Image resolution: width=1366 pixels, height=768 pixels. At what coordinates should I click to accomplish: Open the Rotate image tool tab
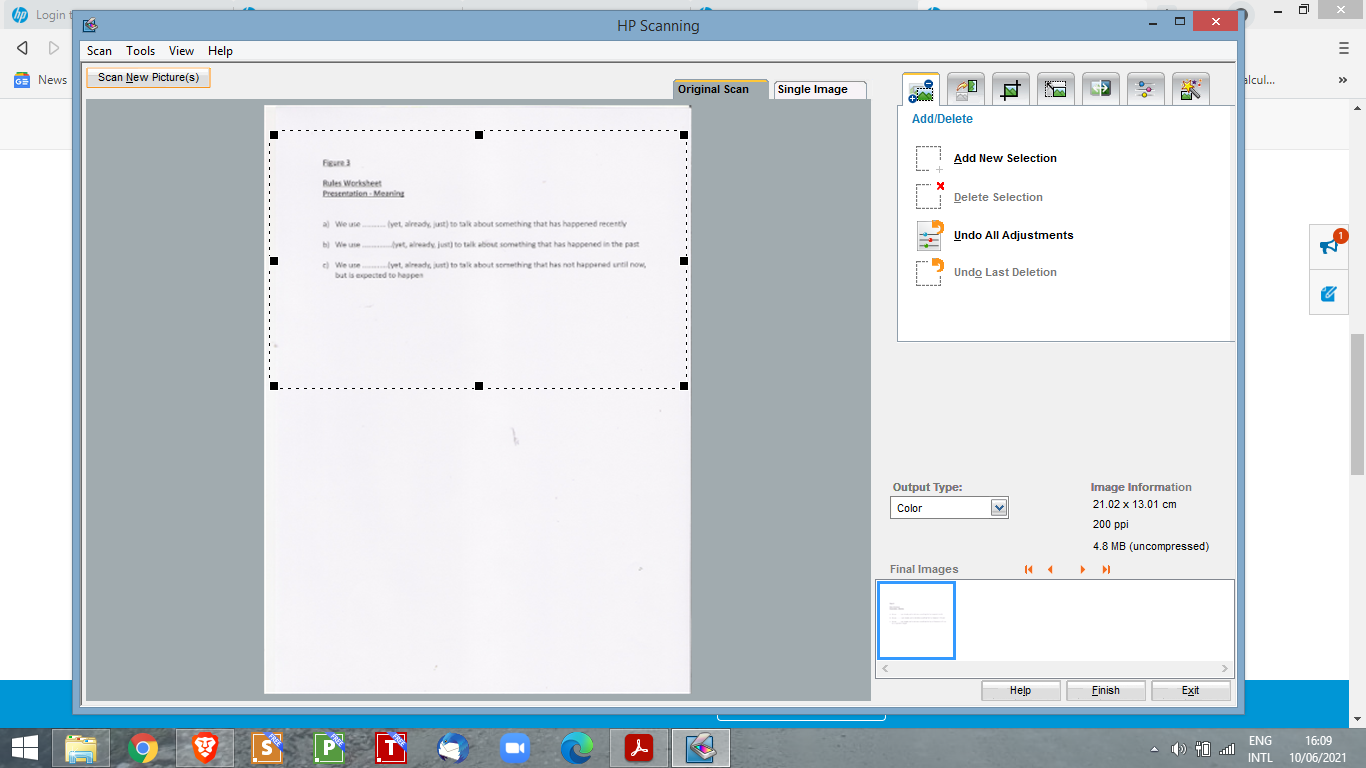pos(966,90)
